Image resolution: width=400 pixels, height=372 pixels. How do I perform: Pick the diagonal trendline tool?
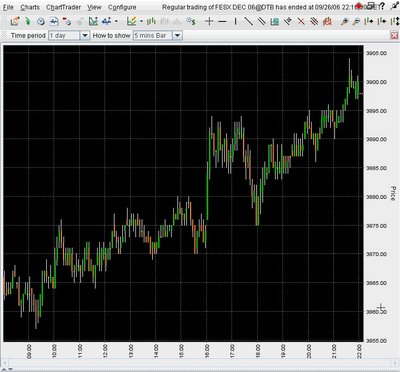[x=248, y=22]
